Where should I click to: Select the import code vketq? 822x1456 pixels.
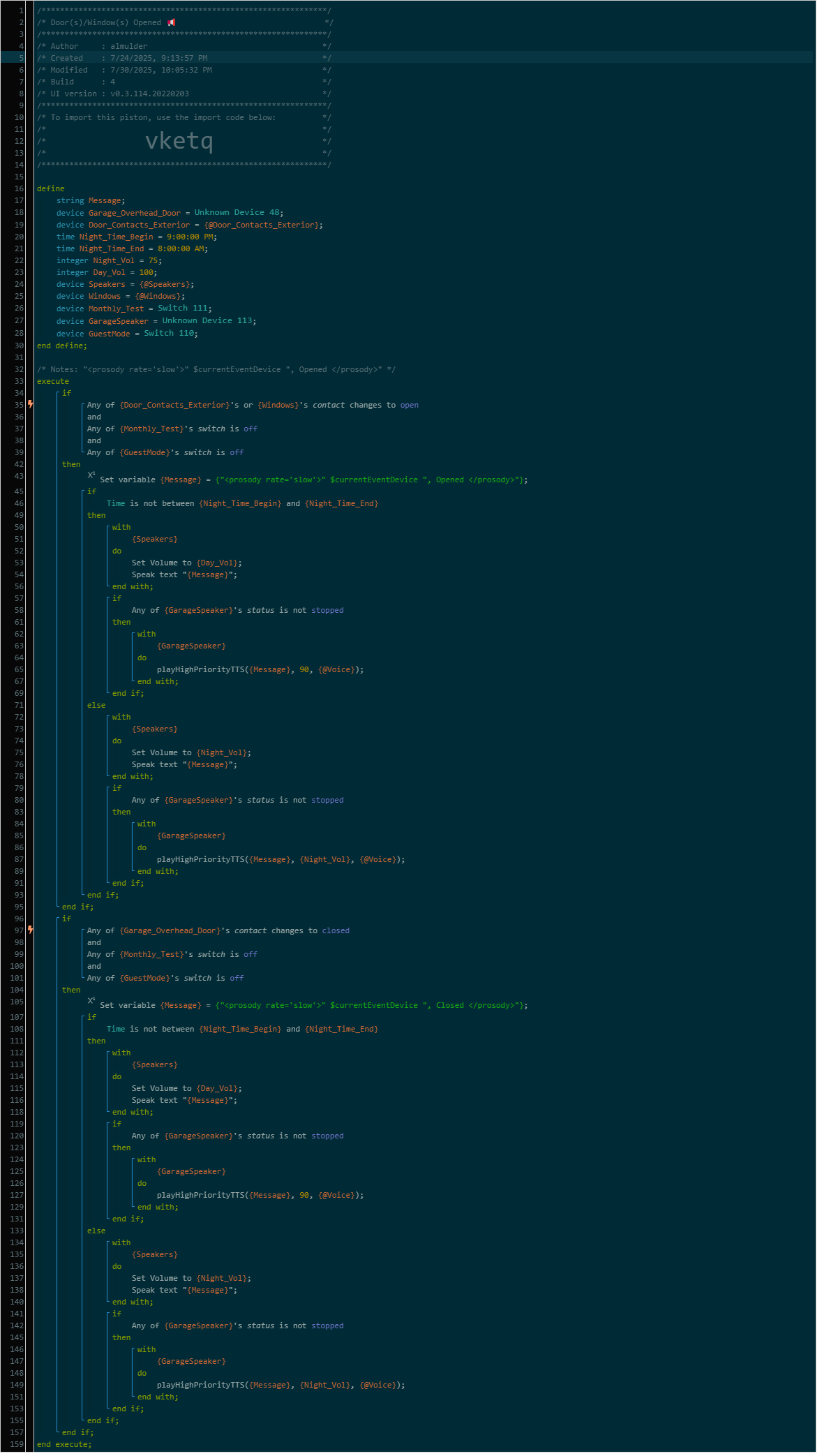tap(179, 141)
